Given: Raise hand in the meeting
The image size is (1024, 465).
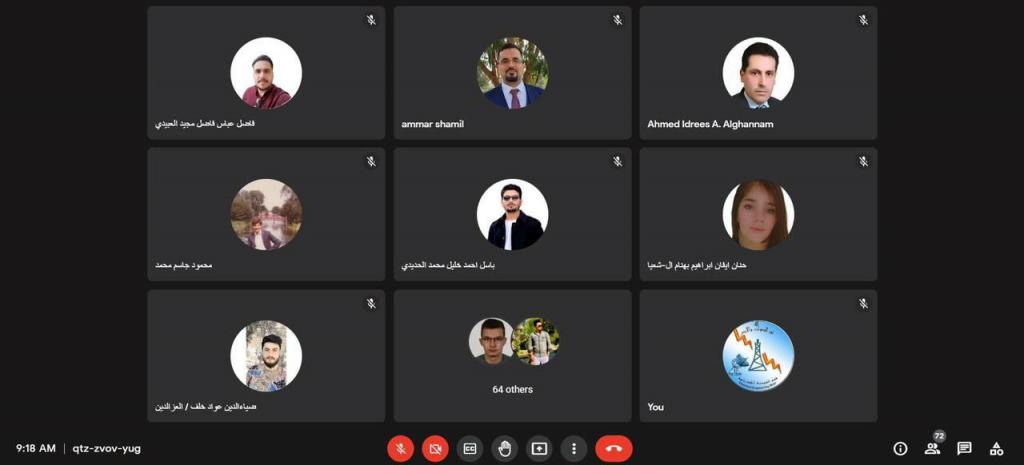Looking at the screenshot, I should [x=504, y=449].
